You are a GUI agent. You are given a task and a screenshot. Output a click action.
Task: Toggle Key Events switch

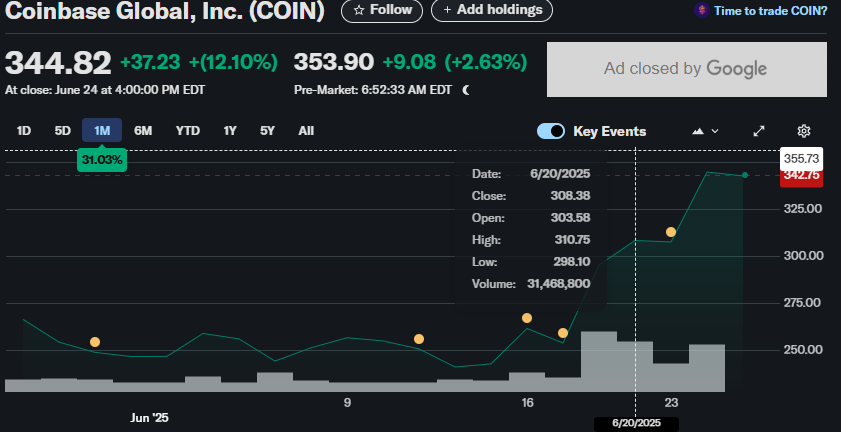click(551, 131)
